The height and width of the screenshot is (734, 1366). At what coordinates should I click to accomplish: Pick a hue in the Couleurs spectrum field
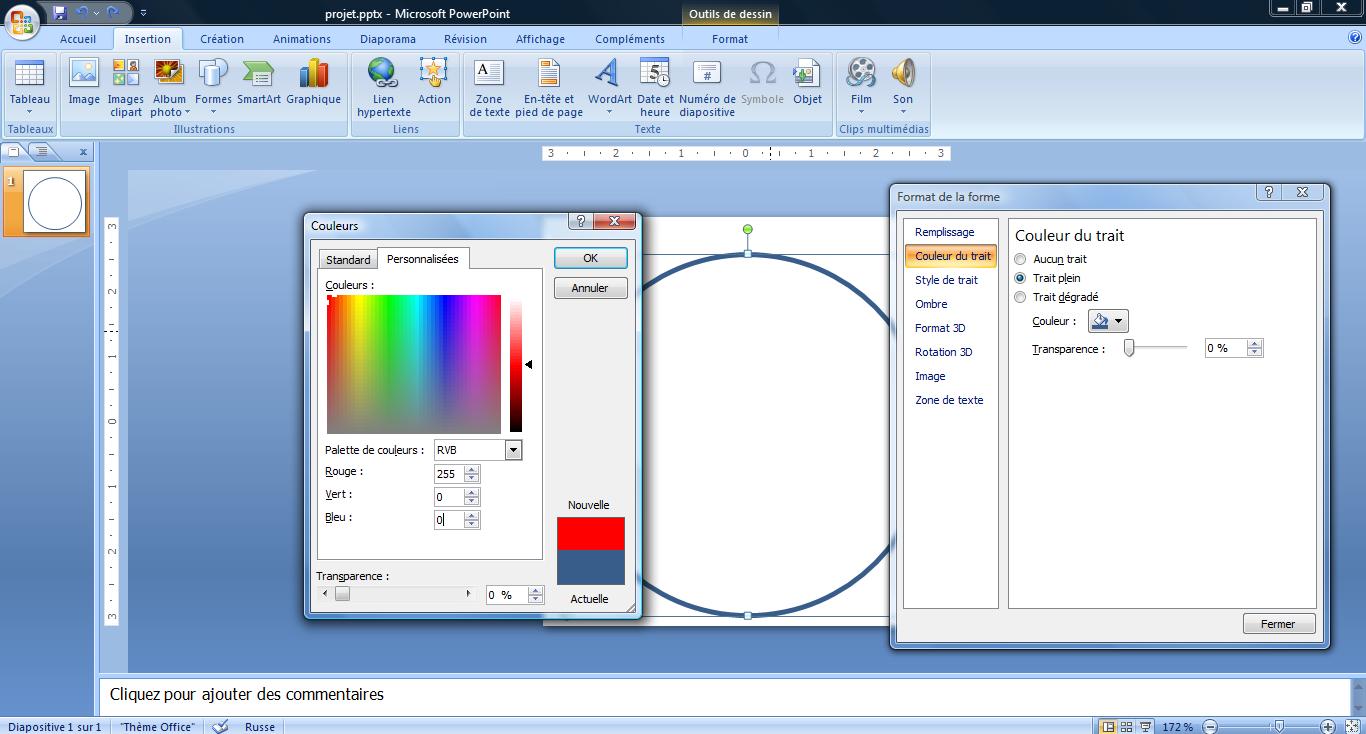tap(414, 364)
